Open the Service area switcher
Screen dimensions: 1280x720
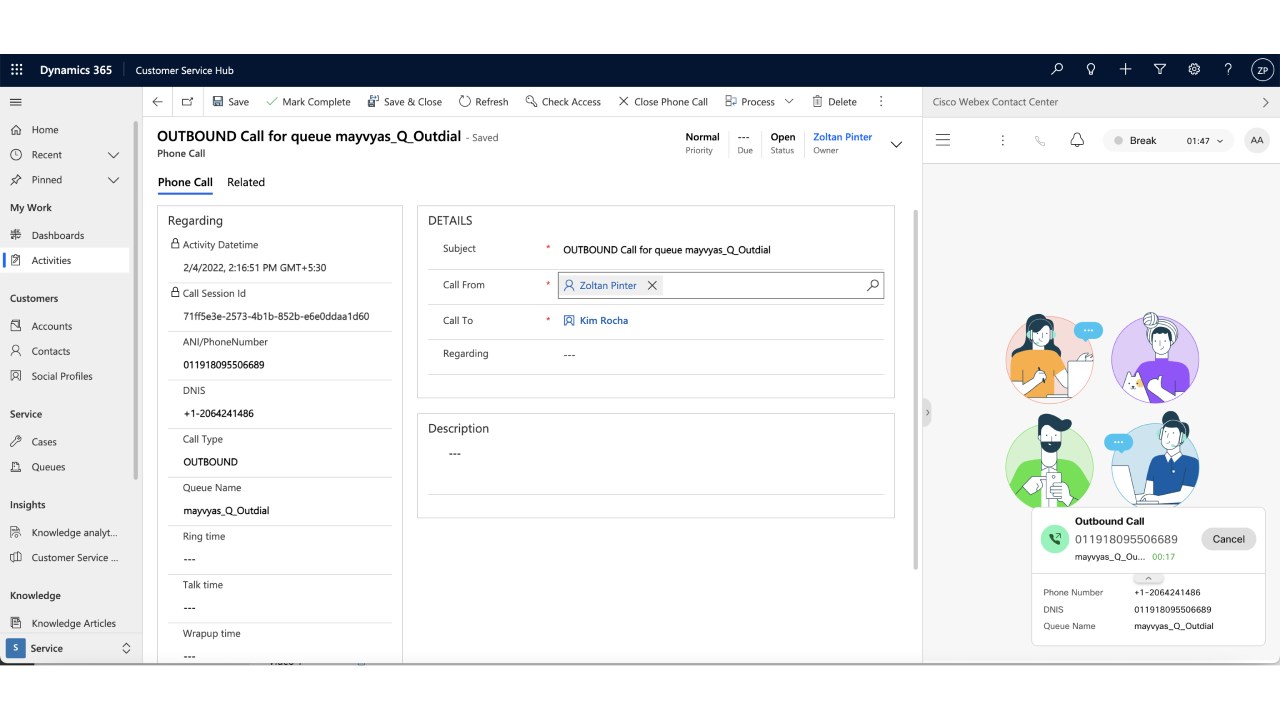[69, 648]
